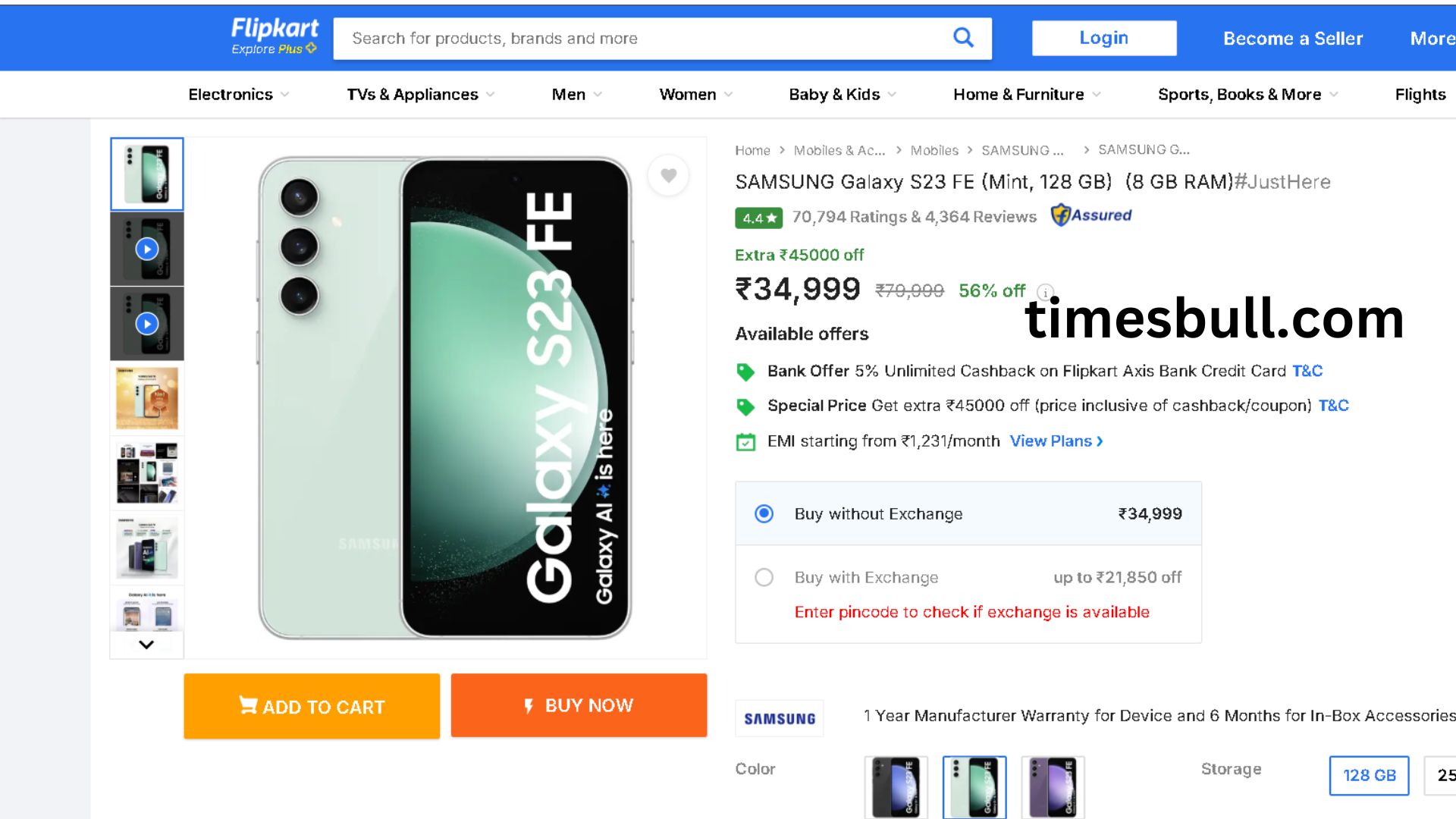1456x819 pixels.
Task: Click the Buy Now button
Action: pos(579,705)
